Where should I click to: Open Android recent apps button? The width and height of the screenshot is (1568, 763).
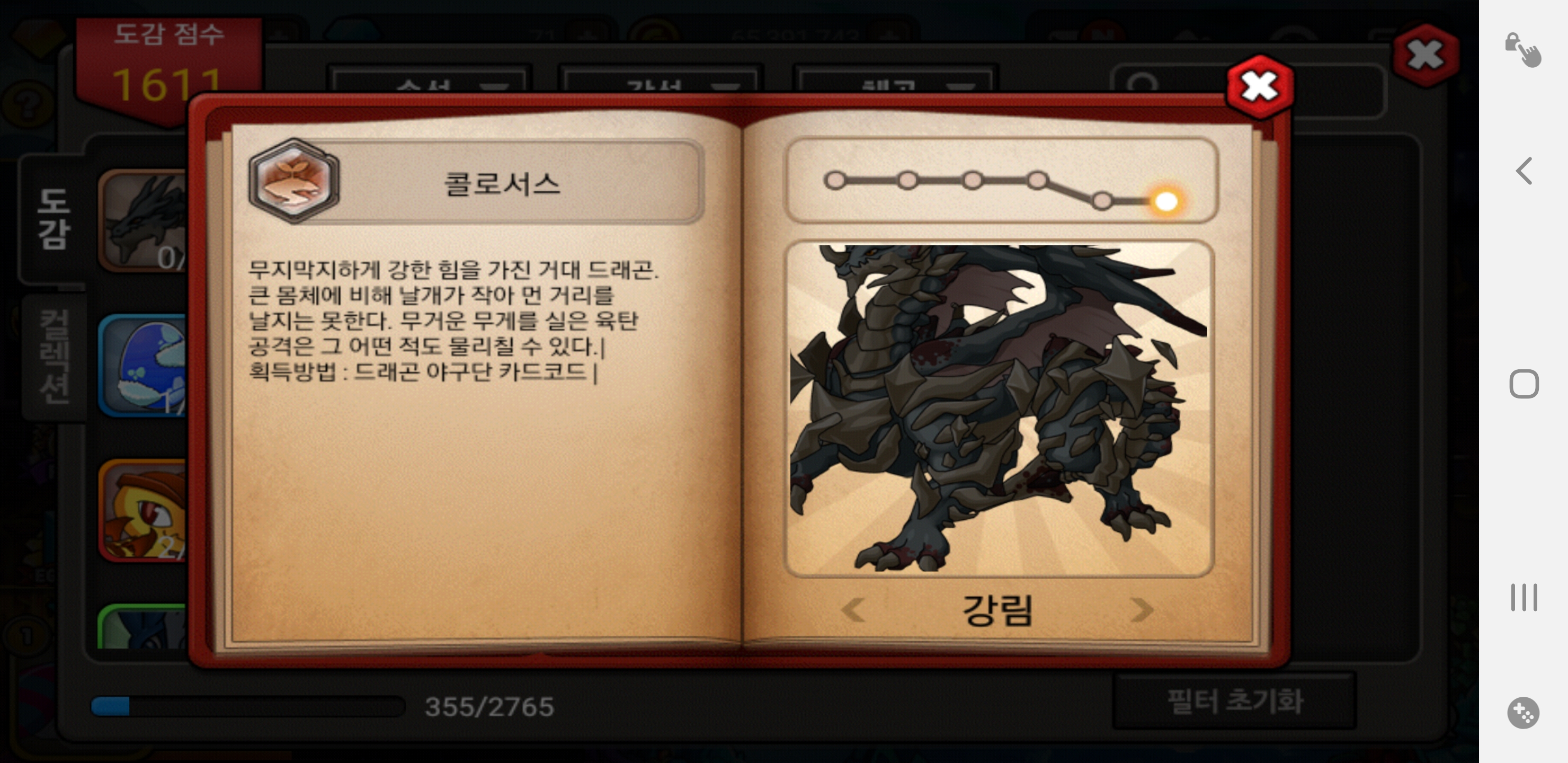(1524, 597)
